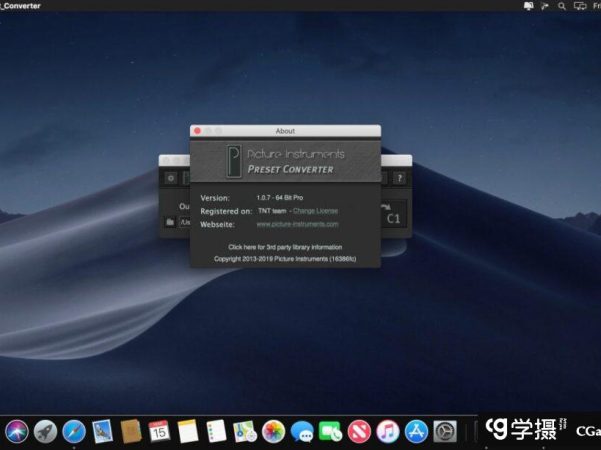Click the copyright 2013-2019 Picture Instruments text

point(285,259)
